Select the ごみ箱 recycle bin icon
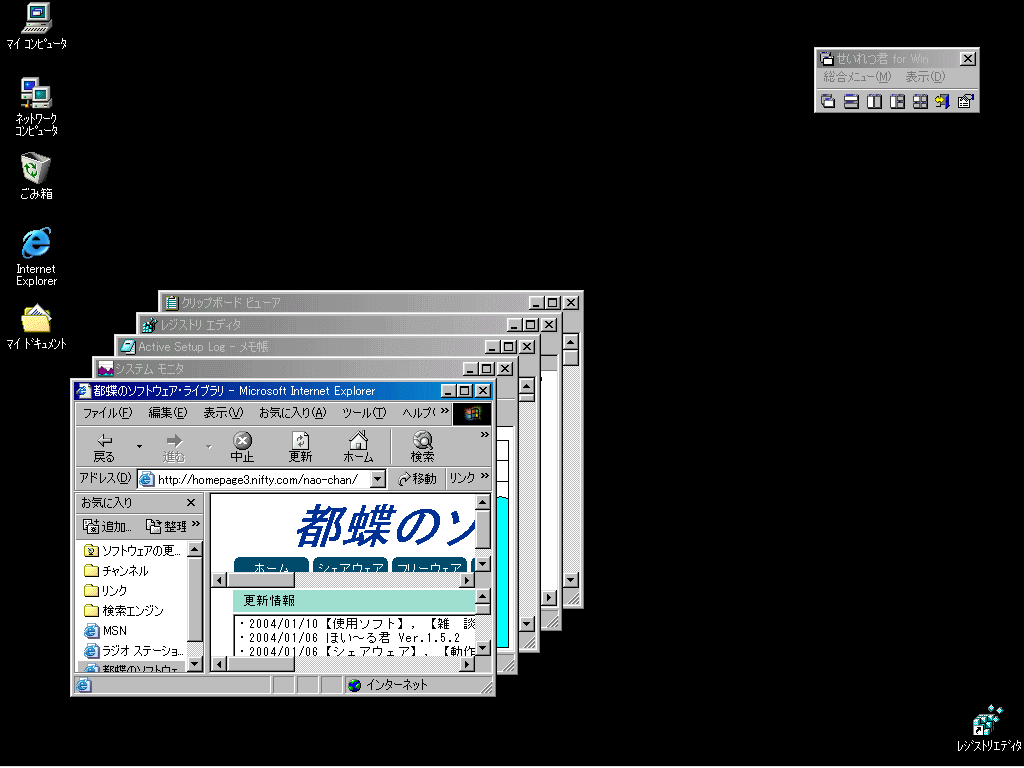The height and width of the screenshot is (768, 1024). click(36, 176)
